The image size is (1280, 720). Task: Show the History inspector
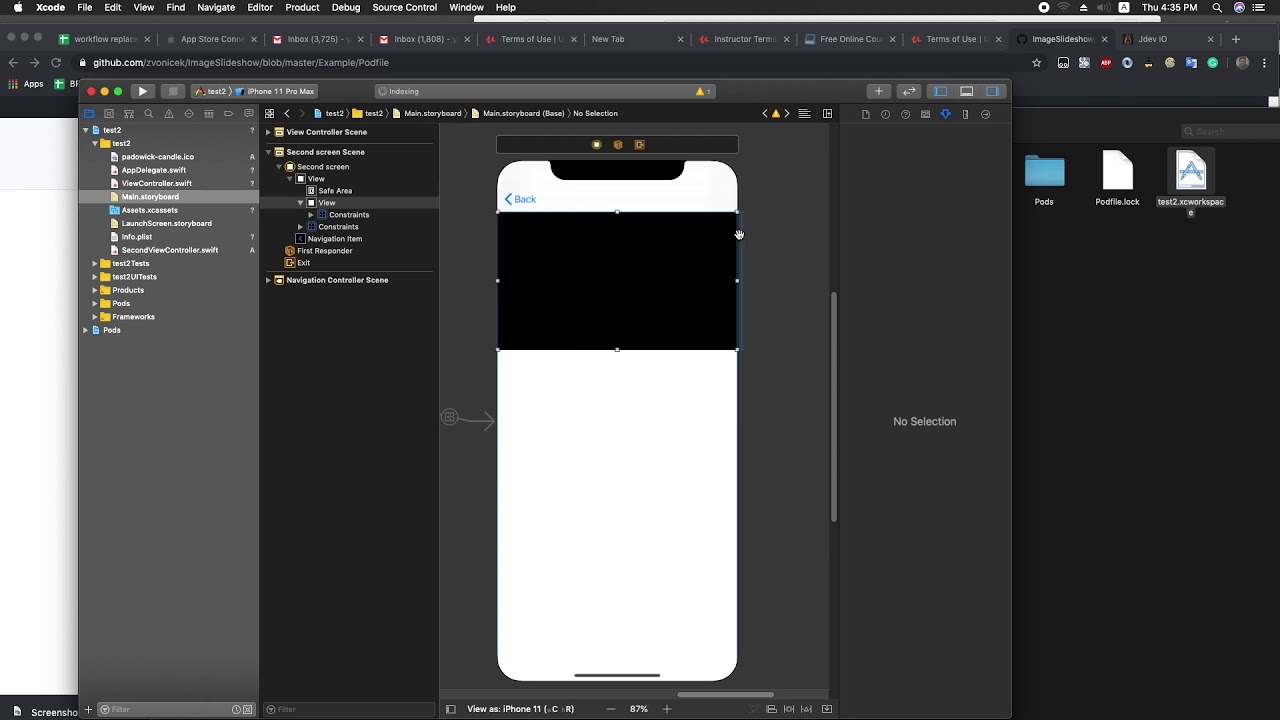(x=885, y=114)
